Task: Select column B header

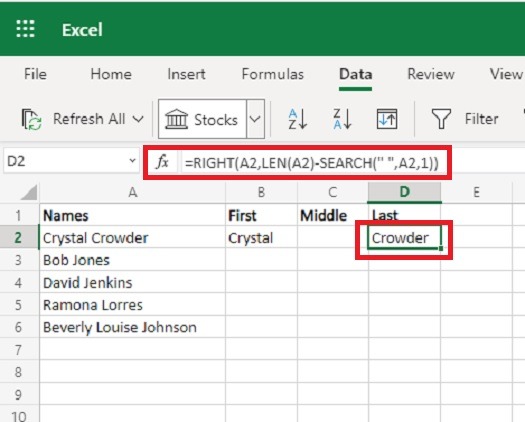Action: click(261, 193)
